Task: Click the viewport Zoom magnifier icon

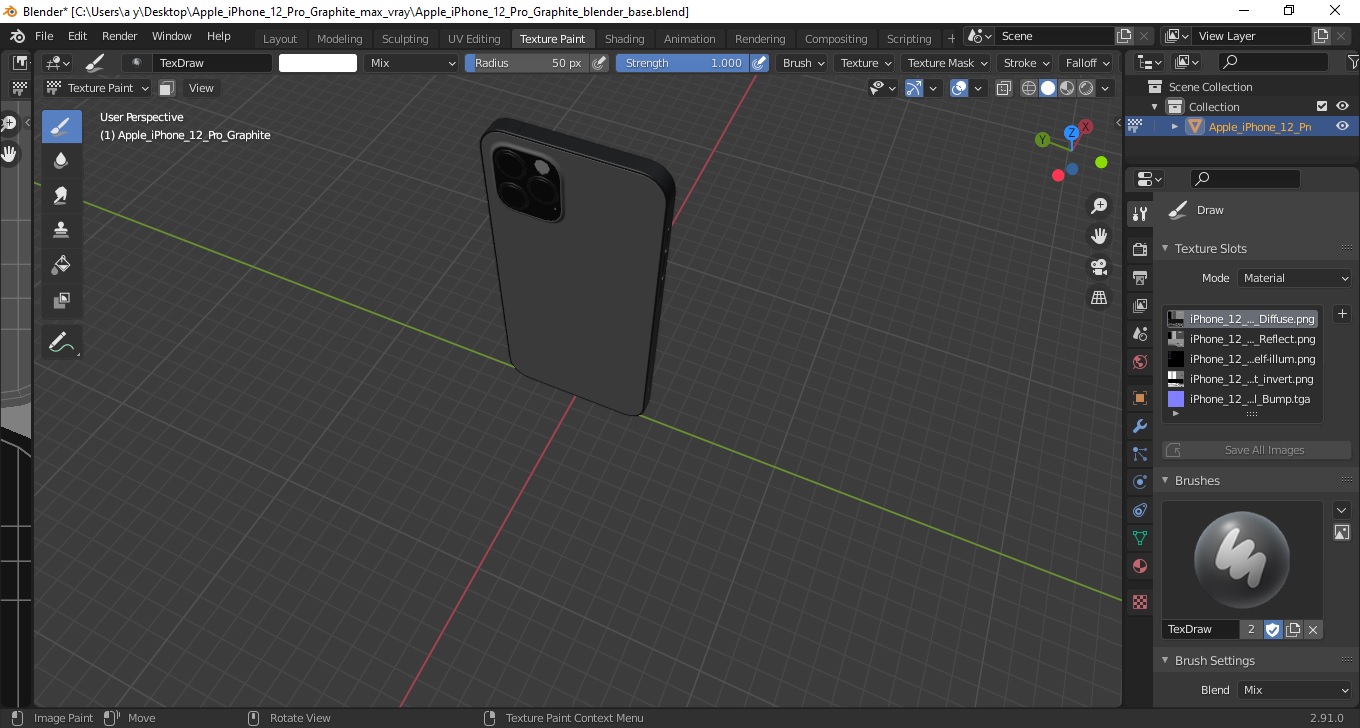Action: [1099, 205]
